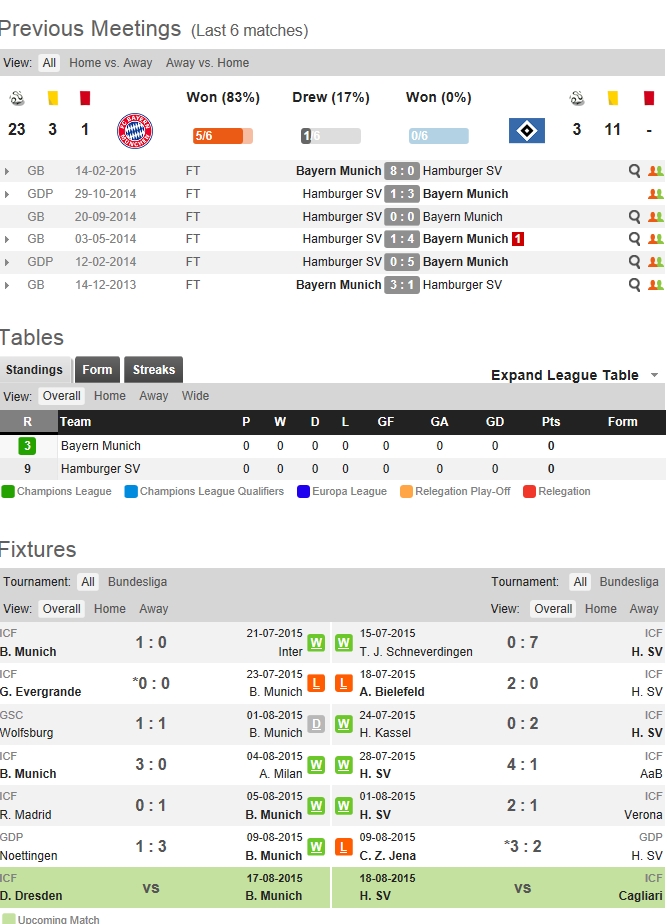Switch to the Form tab
Viewport: 667px width, 924px height.
[x=97, y=370]
